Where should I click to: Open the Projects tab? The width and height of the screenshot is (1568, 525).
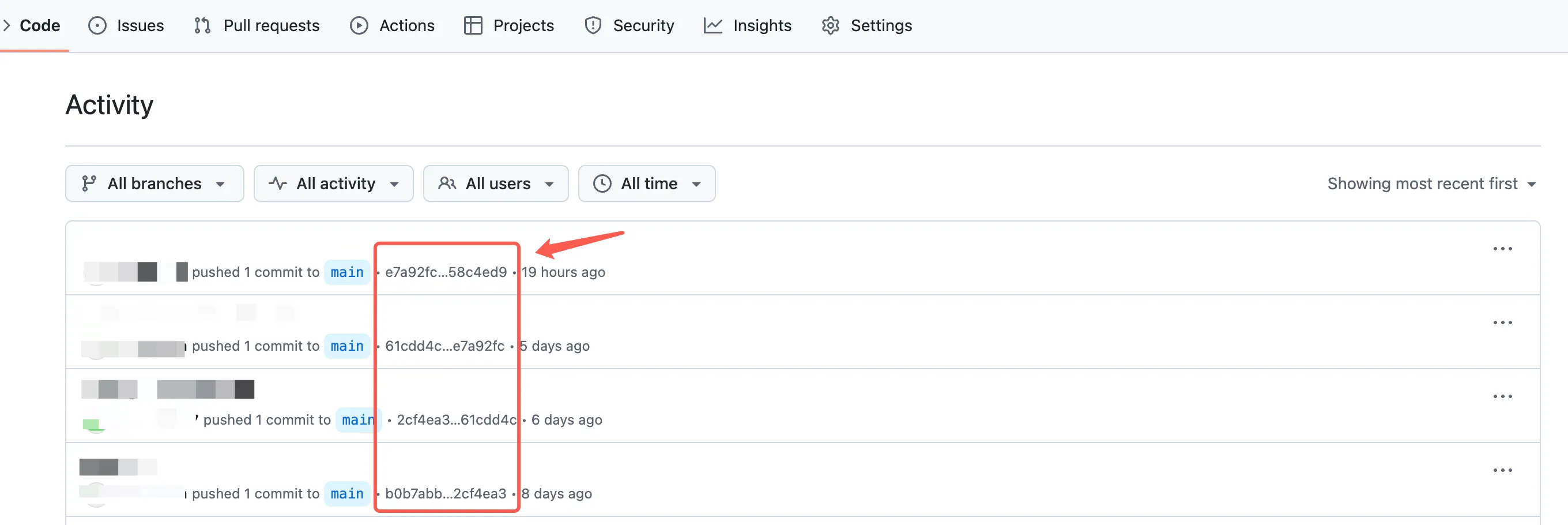[x=509, y=25]
